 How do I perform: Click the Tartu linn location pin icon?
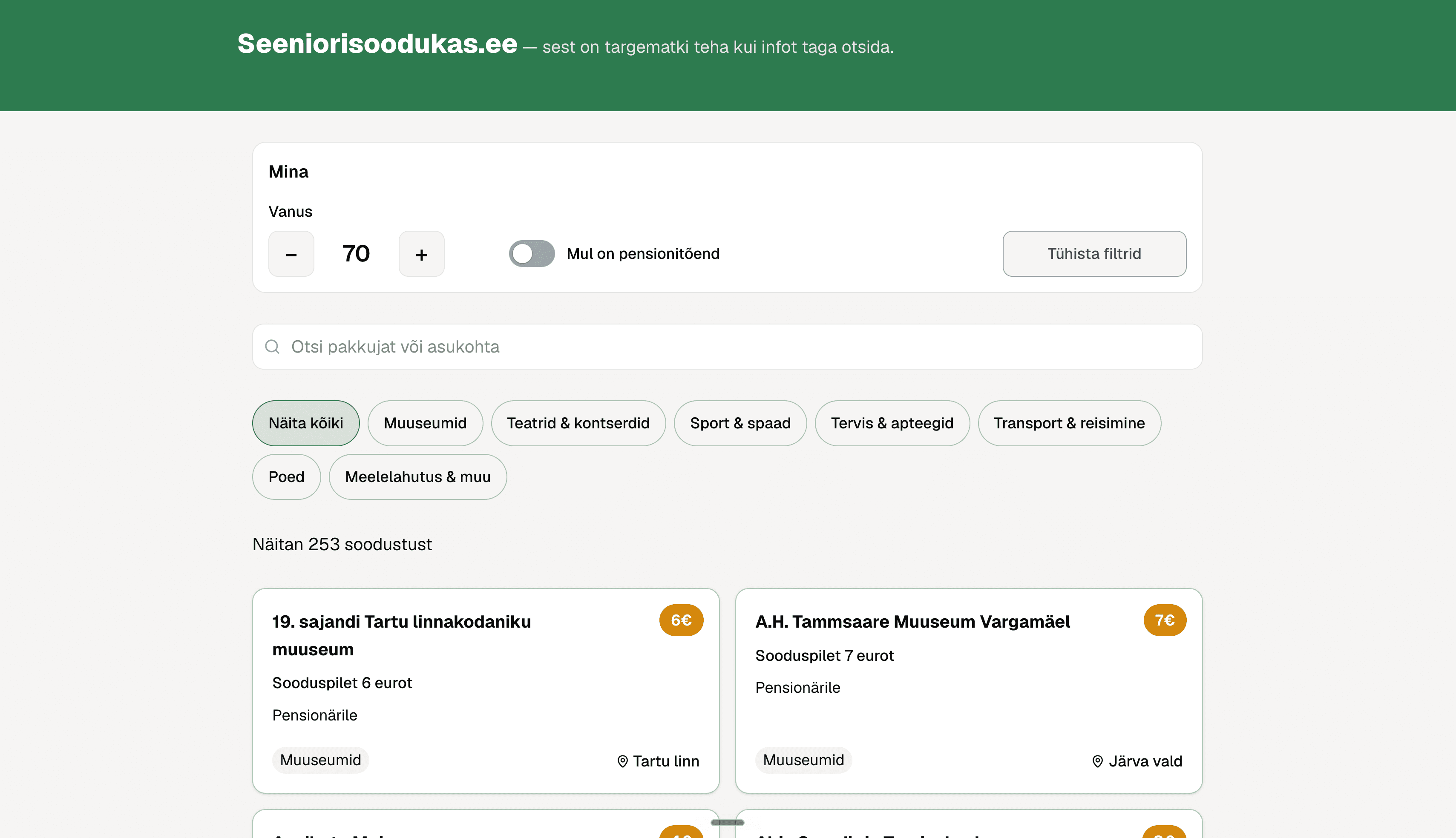tap(622, 761)
